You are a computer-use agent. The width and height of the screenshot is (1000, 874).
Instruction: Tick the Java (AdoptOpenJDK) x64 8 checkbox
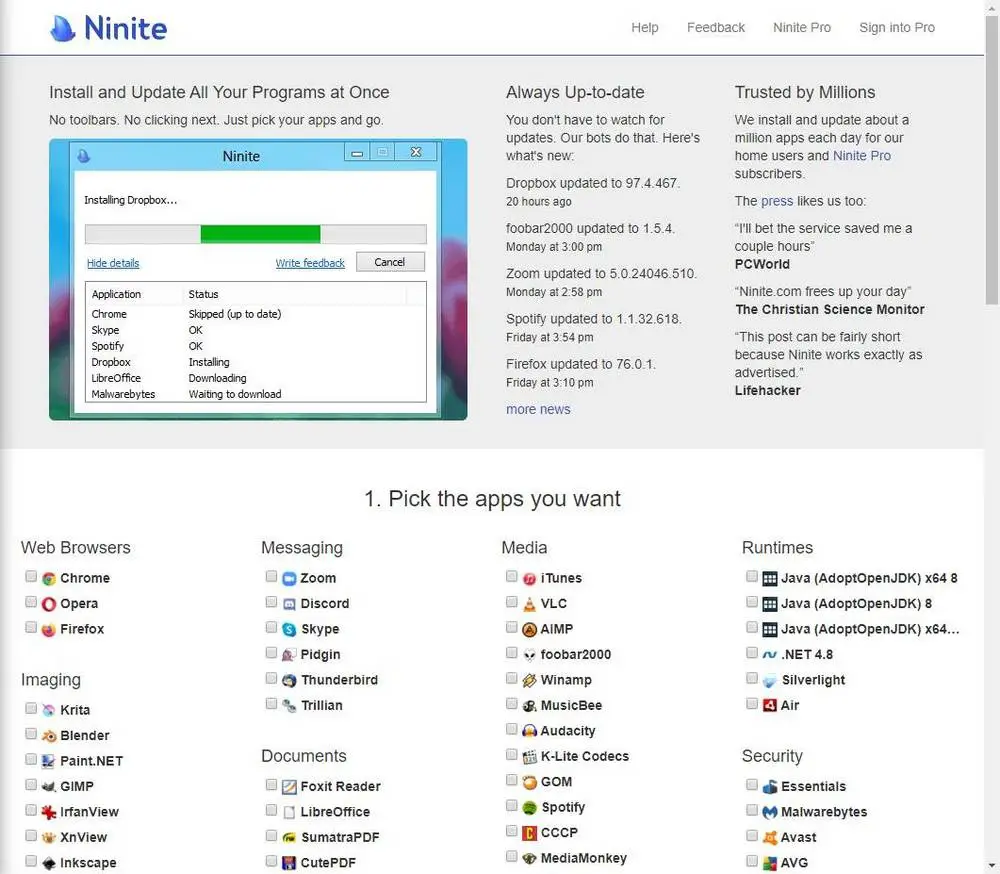click(752, 577)
